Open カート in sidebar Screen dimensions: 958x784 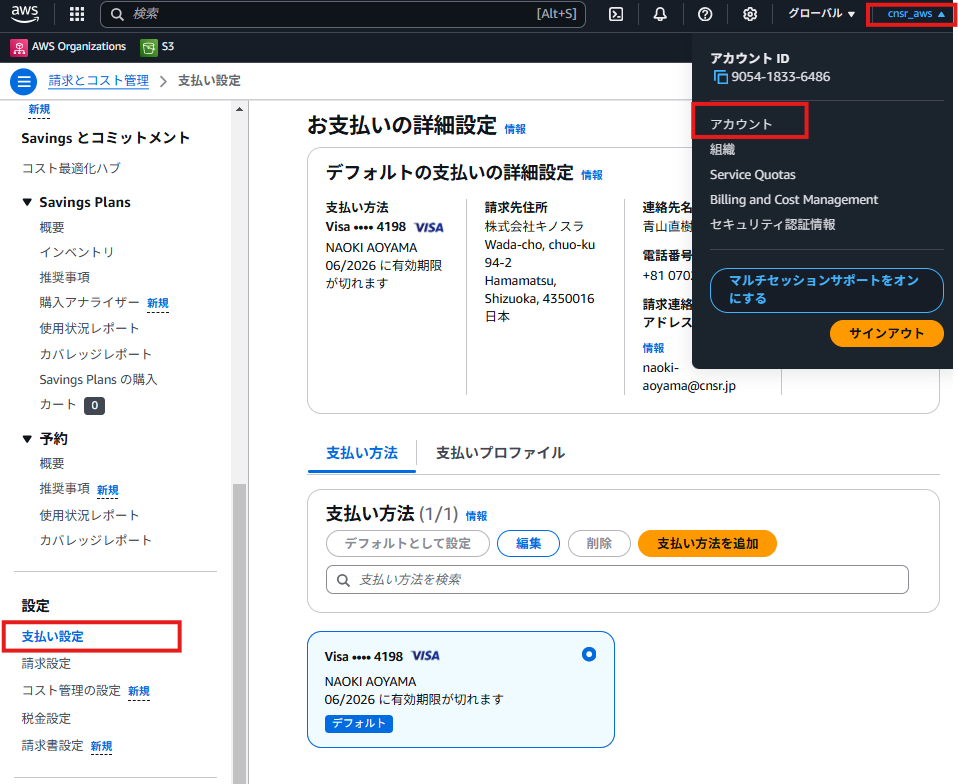tap(57, 405)
